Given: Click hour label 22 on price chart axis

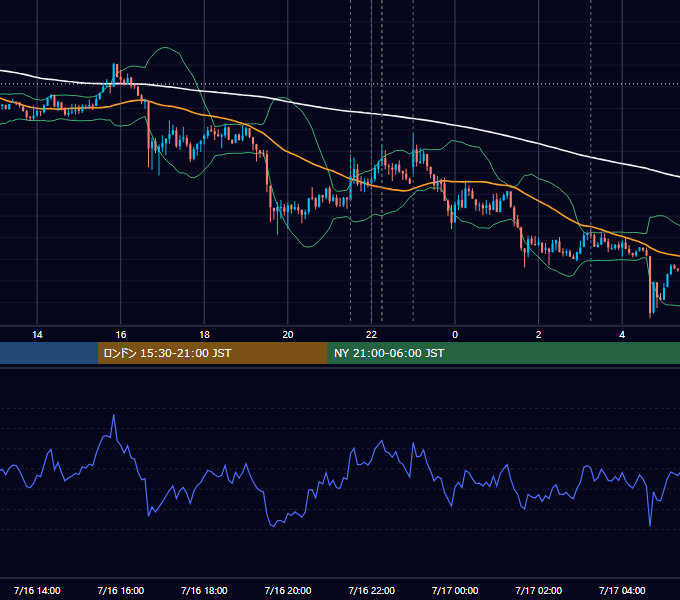Looking at the screenshot, I should [371, 335].
